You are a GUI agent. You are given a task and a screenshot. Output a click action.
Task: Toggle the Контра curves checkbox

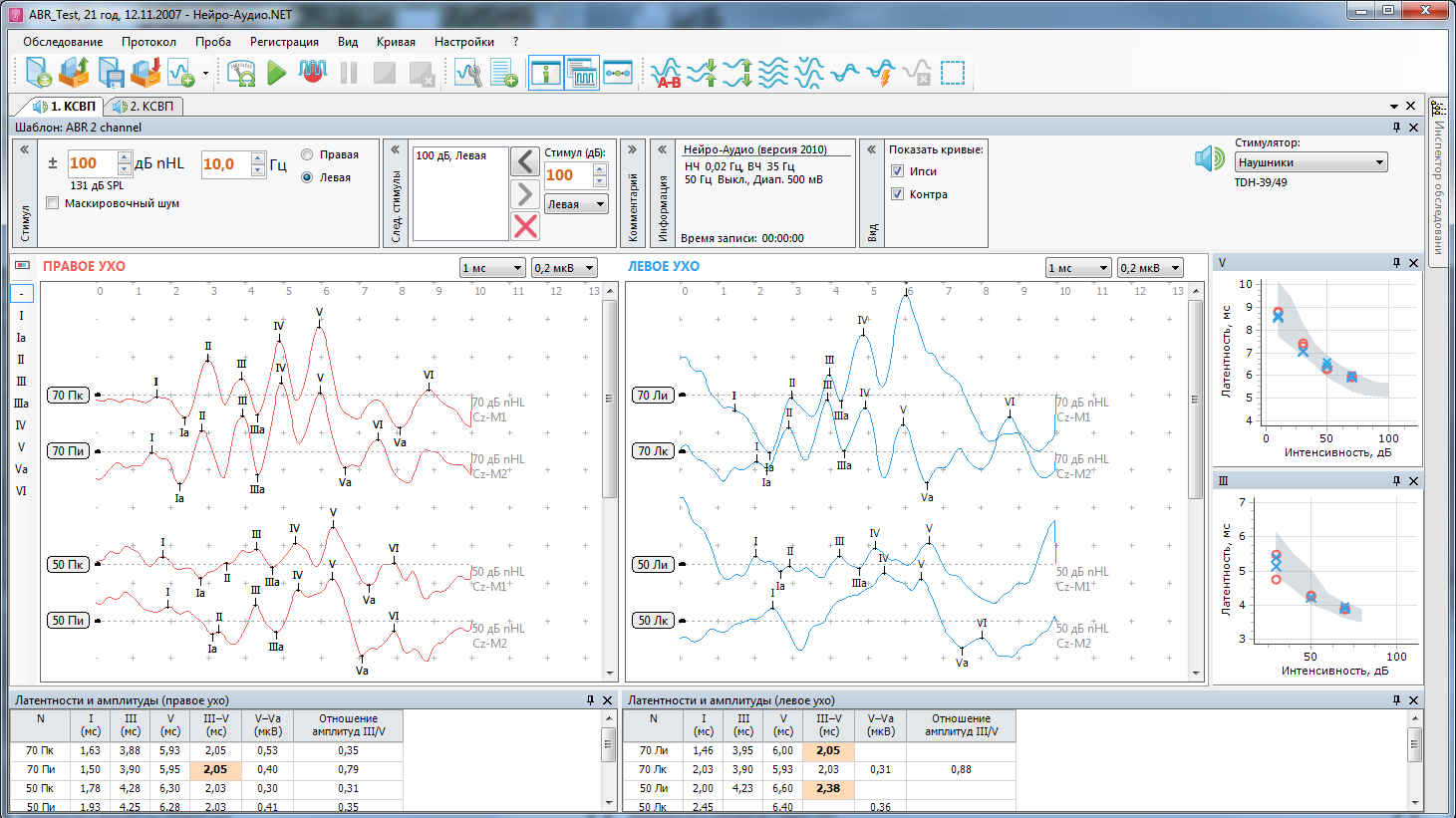897,194
